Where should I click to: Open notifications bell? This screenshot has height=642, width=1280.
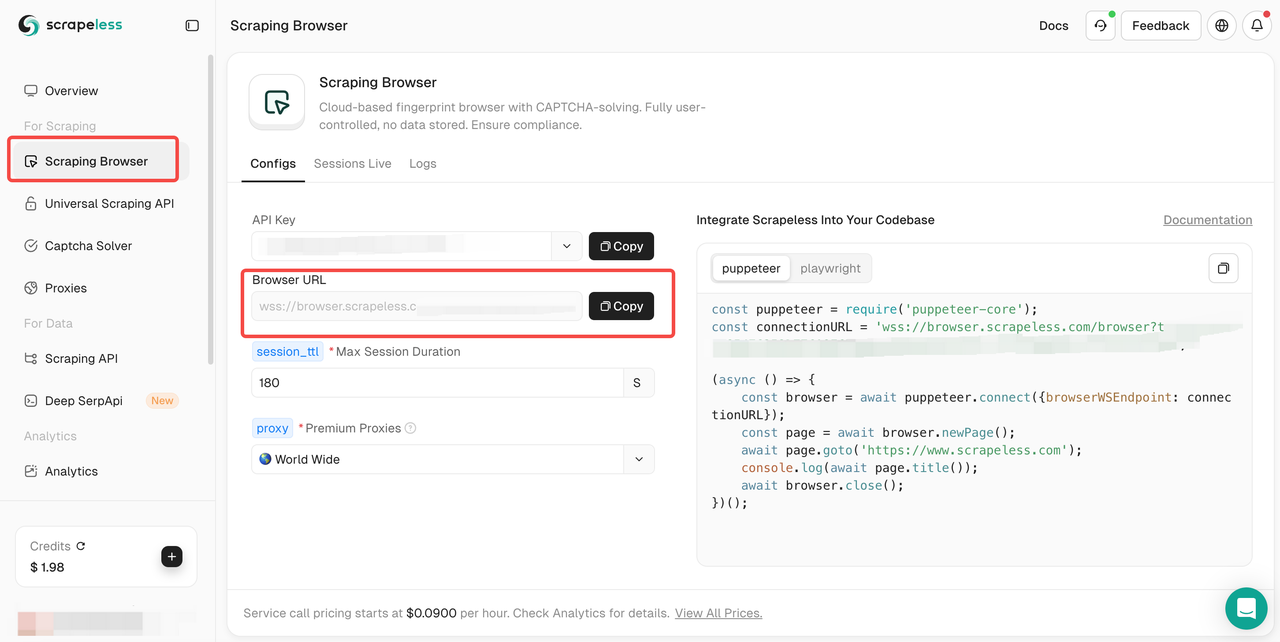click(x=1257, y=26)
